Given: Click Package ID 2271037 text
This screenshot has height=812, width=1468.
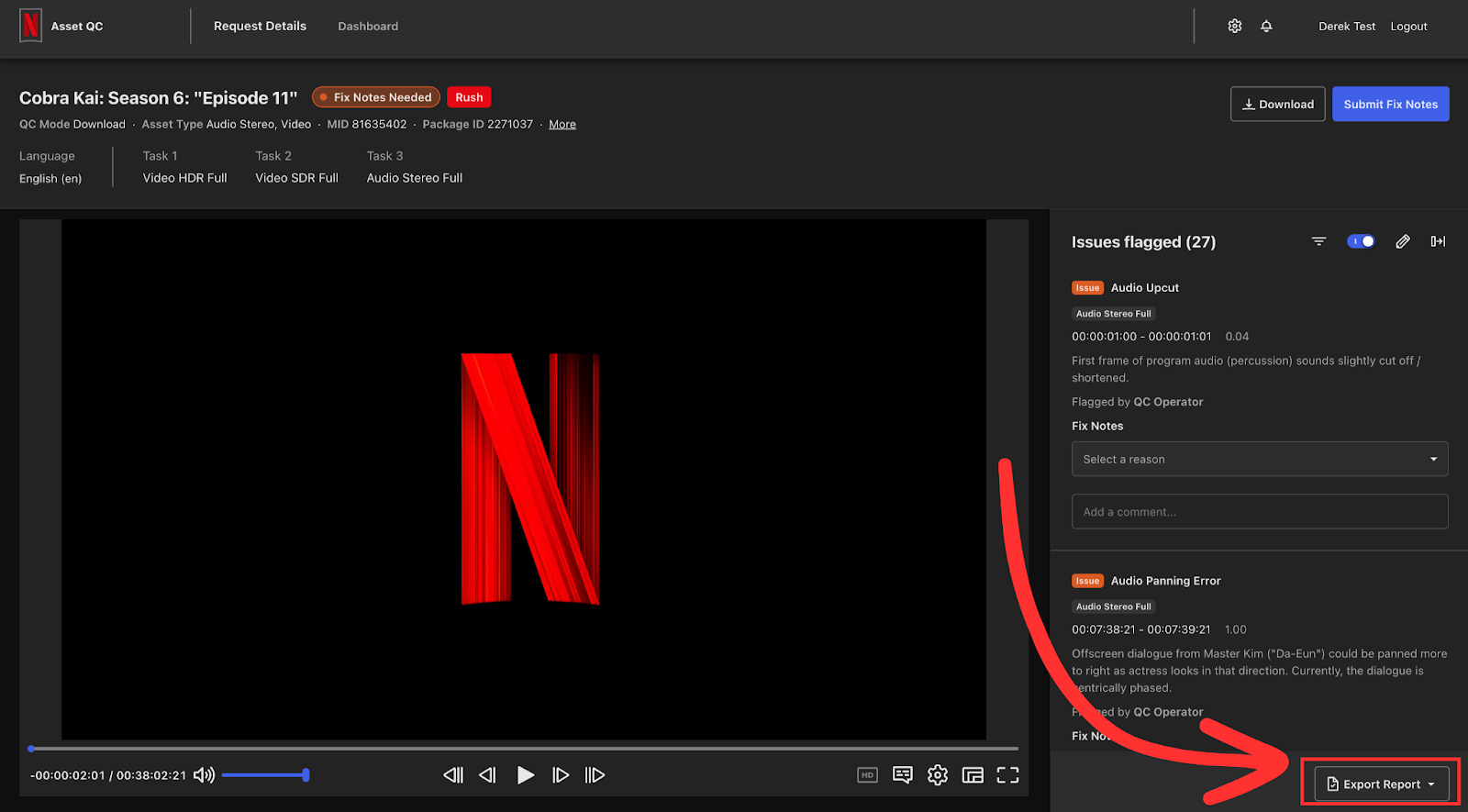Looking at the screenshot, I should (x=477, y=124).
